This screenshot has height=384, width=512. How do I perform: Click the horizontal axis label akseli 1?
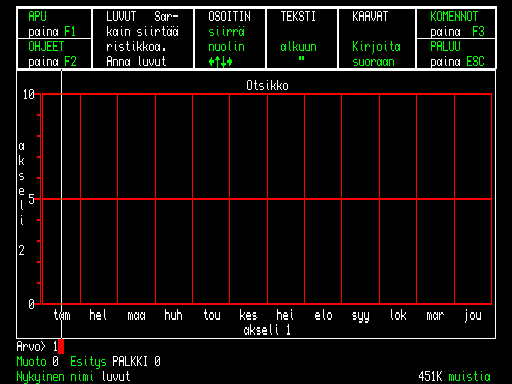click(267, 330)
